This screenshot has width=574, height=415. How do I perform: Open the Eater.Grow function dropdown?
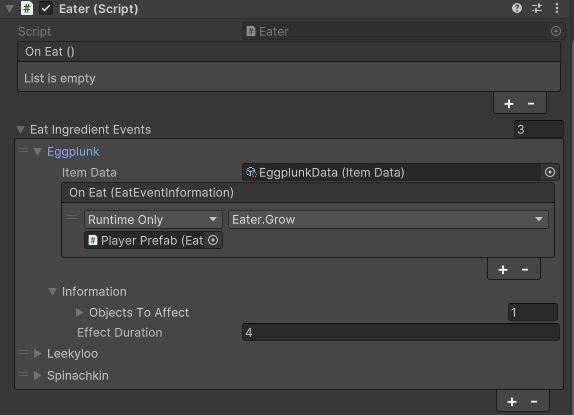point(388,220)
